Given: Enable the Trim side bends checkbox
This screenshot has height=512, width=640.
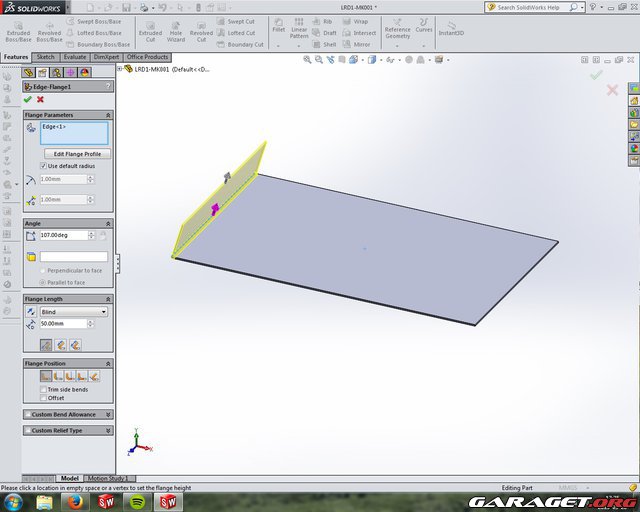Looking at the screenshot, I should [x=43, y=389].
